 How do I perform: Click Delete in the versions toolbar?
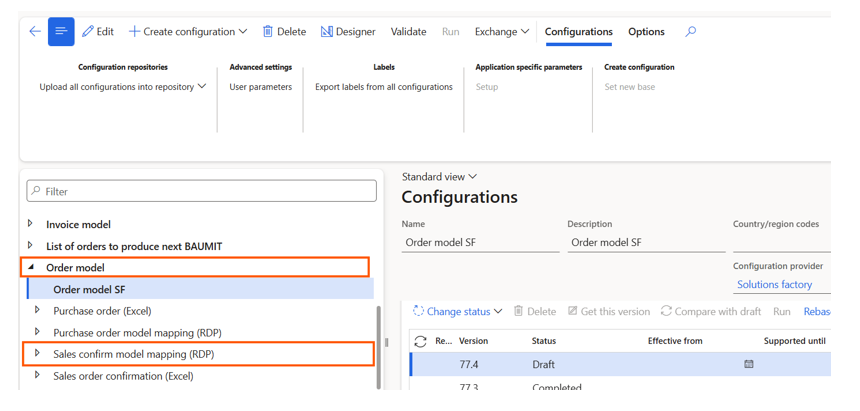535,311
